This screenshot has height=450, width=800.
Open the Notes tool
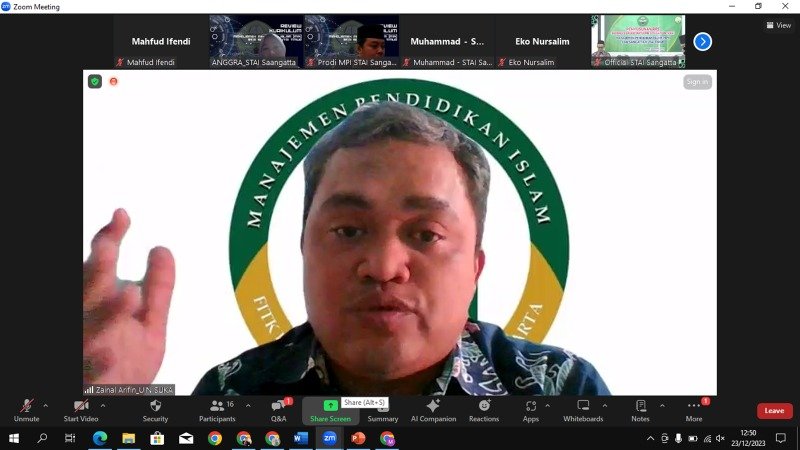(x=641, y=410)
